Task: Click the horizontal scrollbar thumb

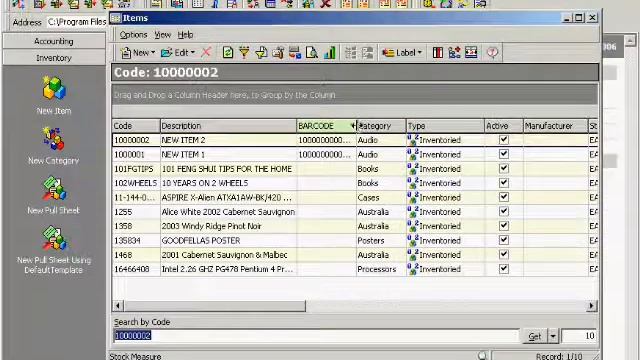Action: [215, 306]
